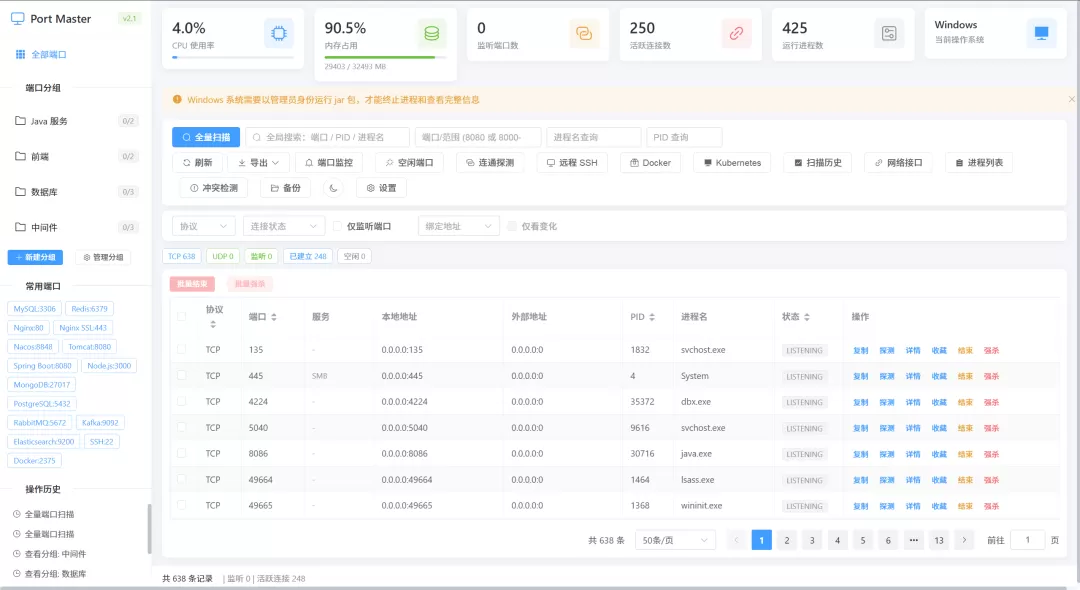Click the memory usage database icon

click(431, 33)
